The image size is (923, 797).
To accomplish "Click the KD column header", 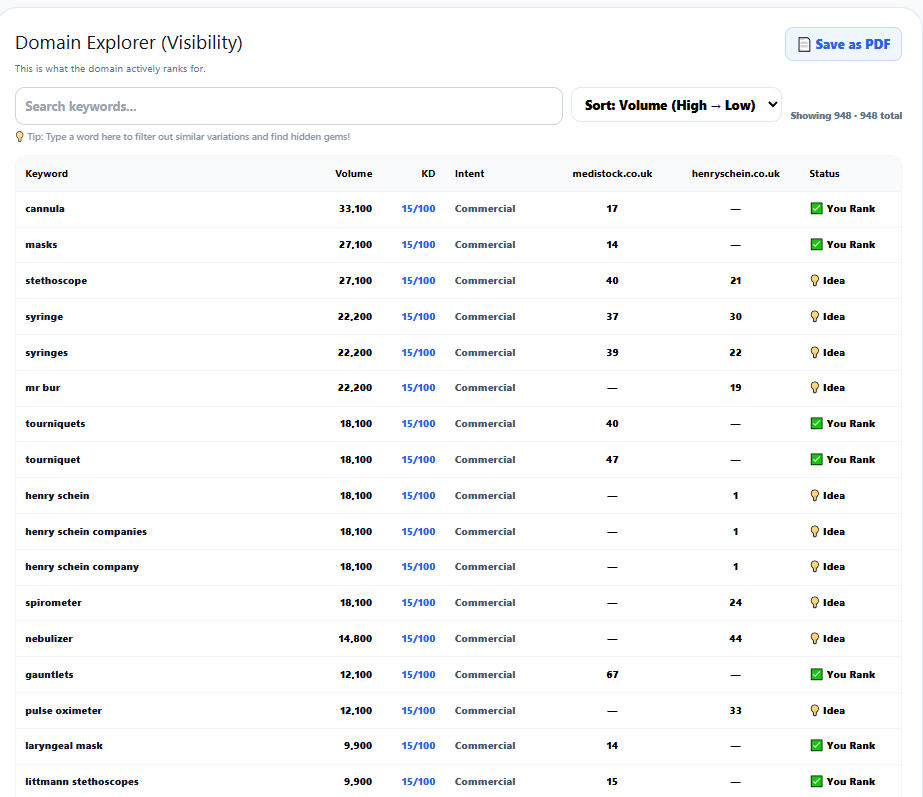I will pos(428,174).
